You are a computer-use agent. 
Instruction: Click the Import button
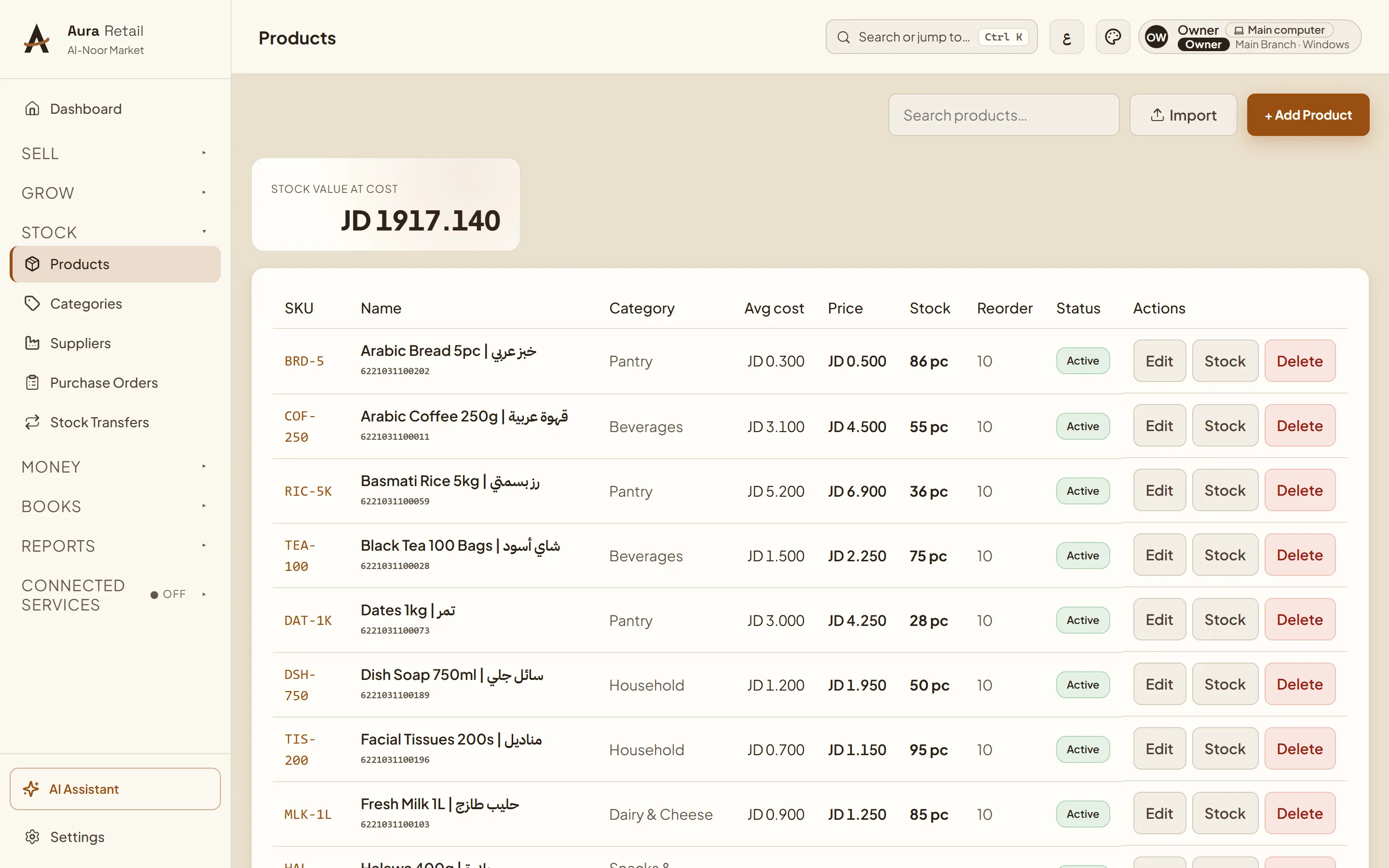(1183, 115)
